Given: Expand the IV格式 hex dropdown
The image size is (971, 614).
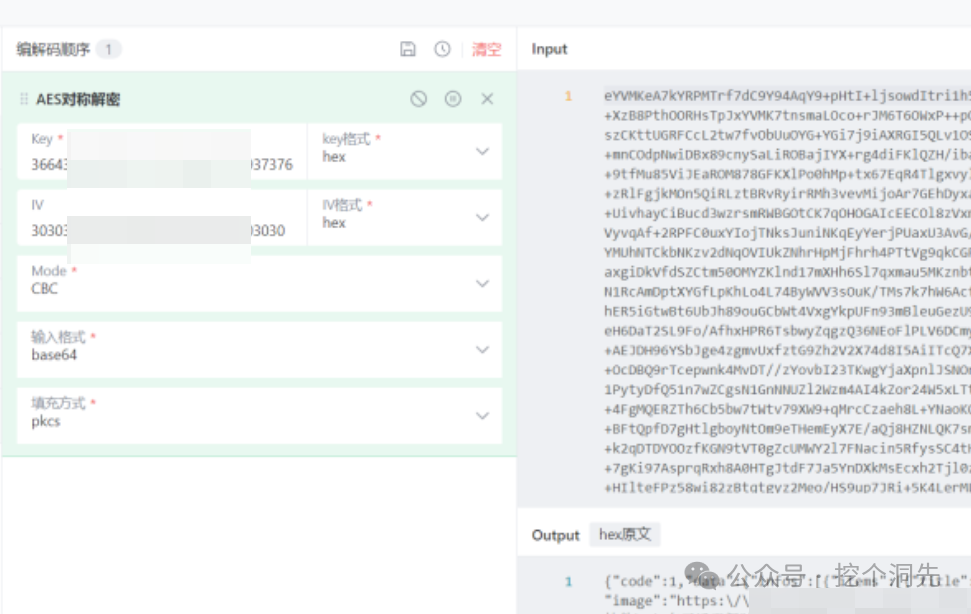Looking at the screenshot, I should pos(405,218).
